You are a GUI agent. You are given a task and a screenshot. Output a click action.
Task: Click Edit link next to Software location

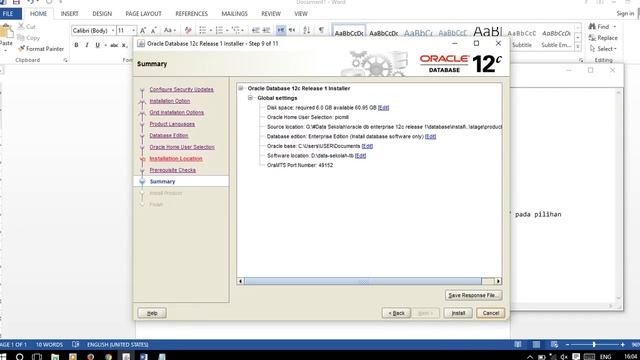click(360, 156)
